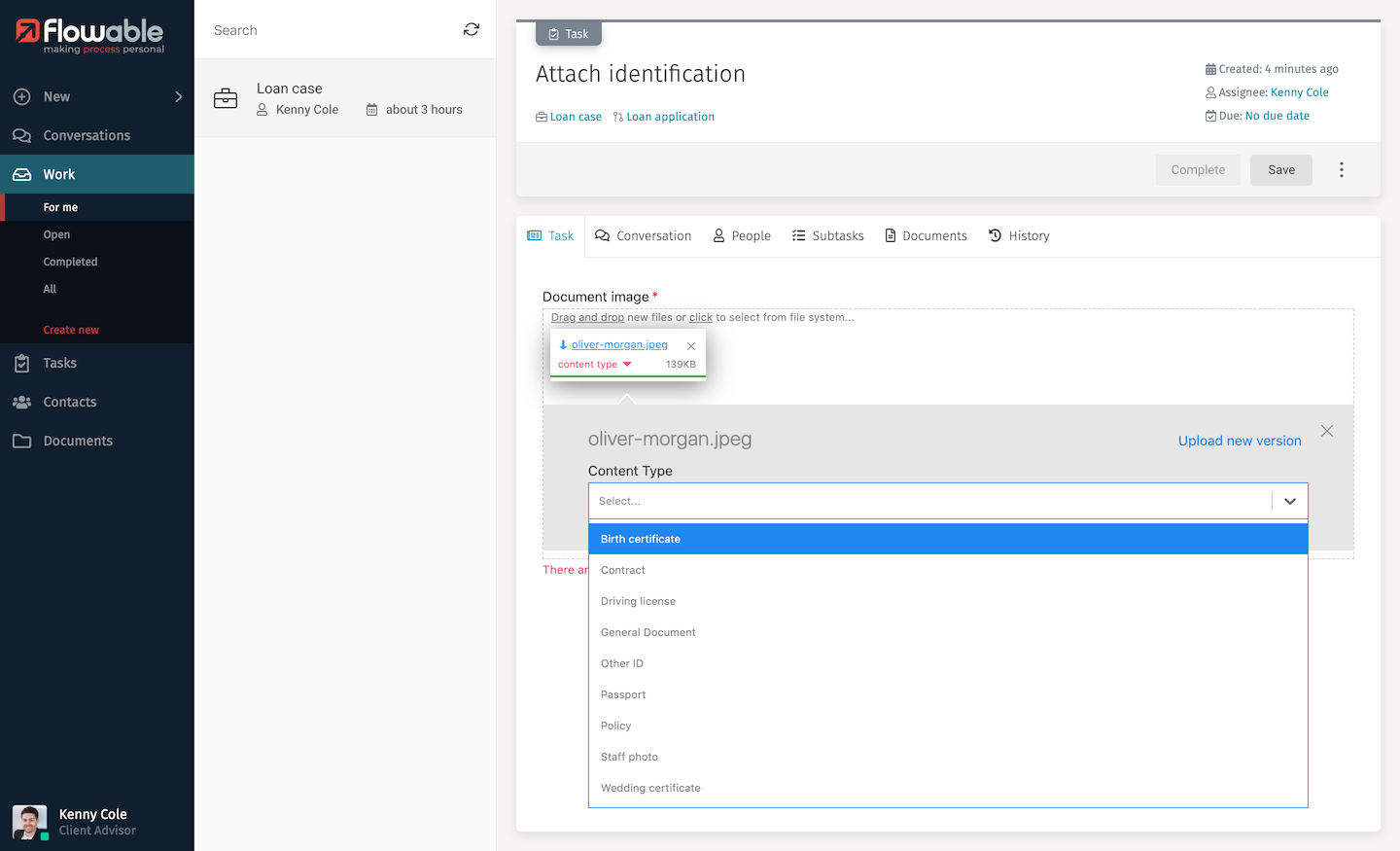Switch to the Subtasks tab
Screen dimensions: 1400x851
coord(827,236)
